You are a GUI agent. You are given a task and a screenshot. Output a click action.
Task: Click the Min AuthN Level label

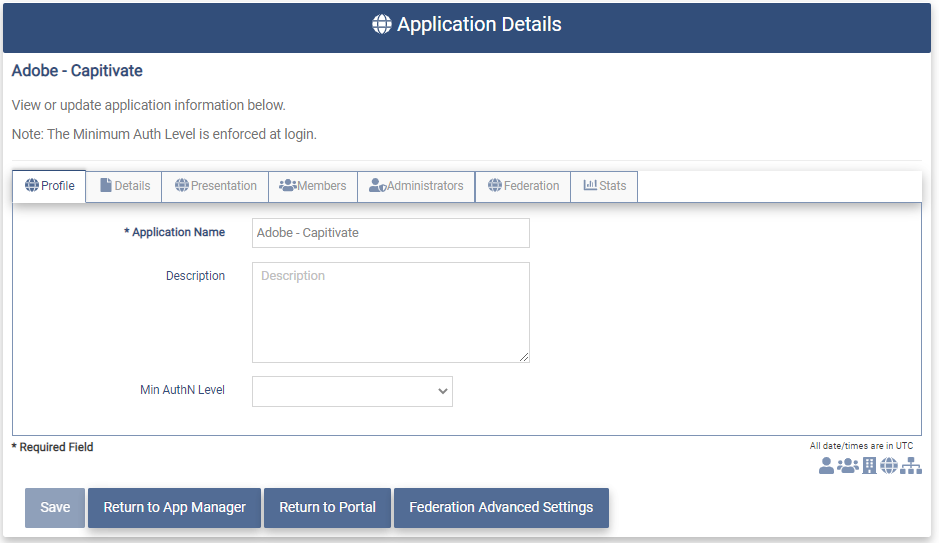point(183,390)
